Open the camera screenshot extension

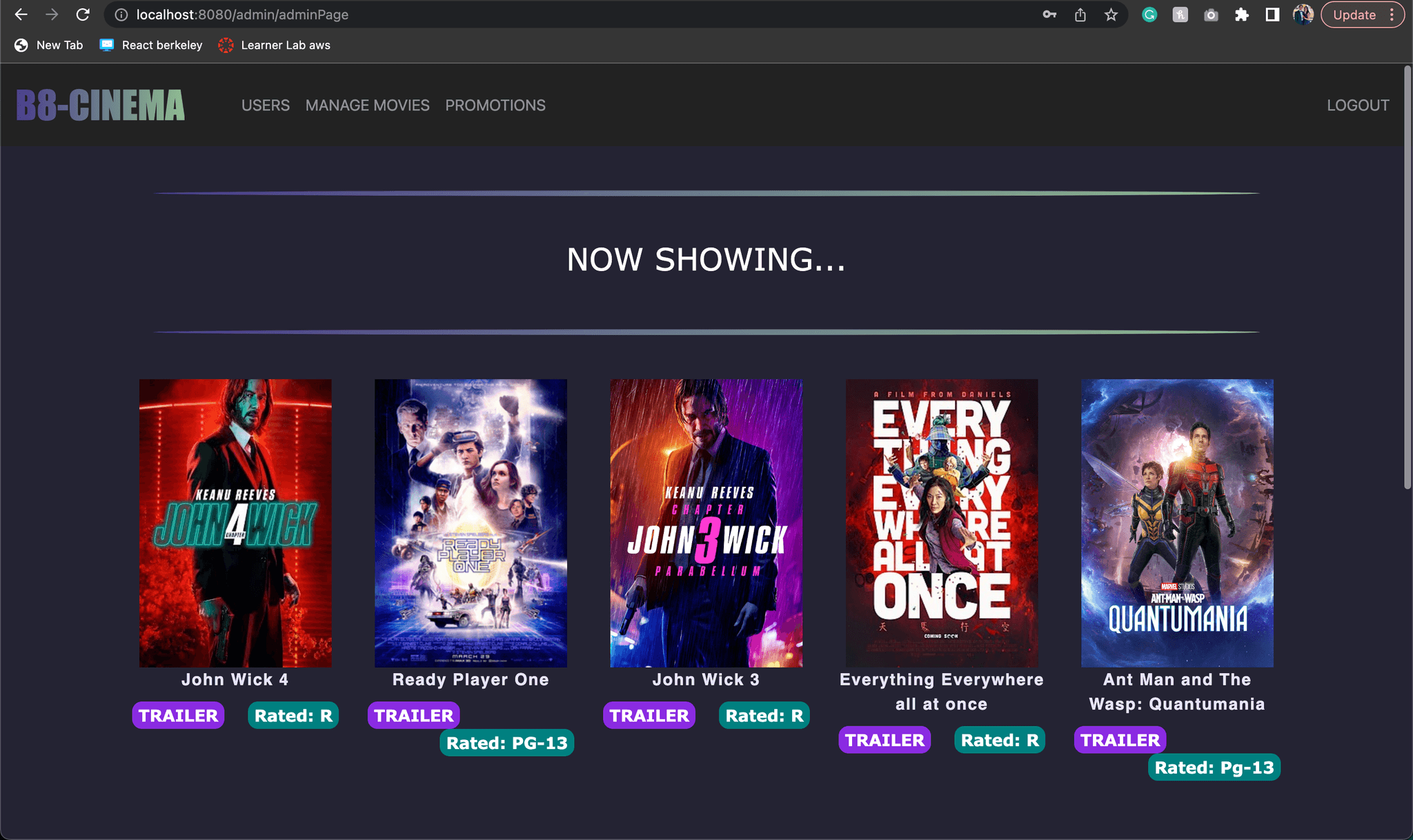[x=1211, y=14]
